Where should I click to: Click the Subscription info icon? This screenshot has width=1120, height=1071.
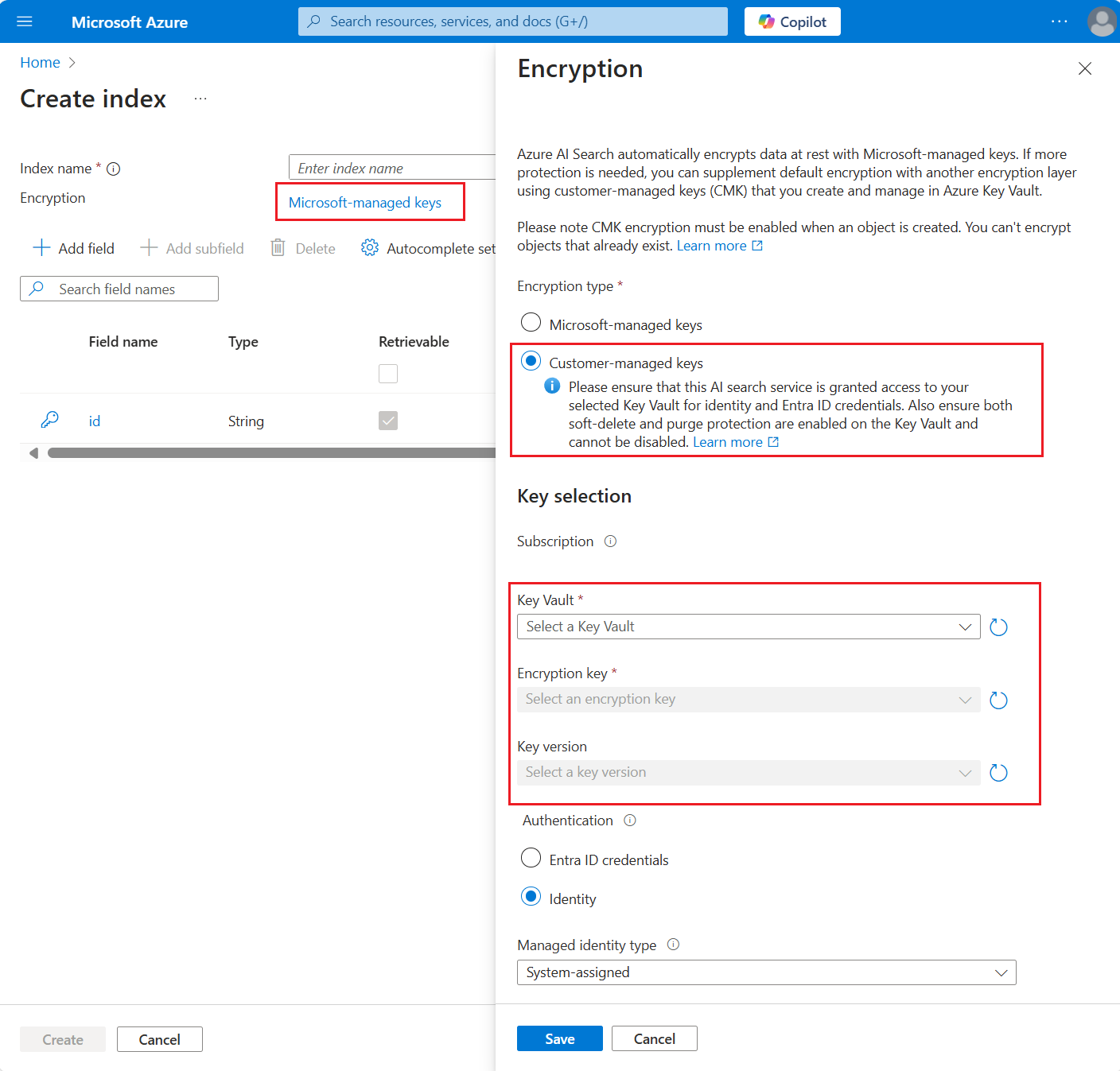click(x=610, y=541)
